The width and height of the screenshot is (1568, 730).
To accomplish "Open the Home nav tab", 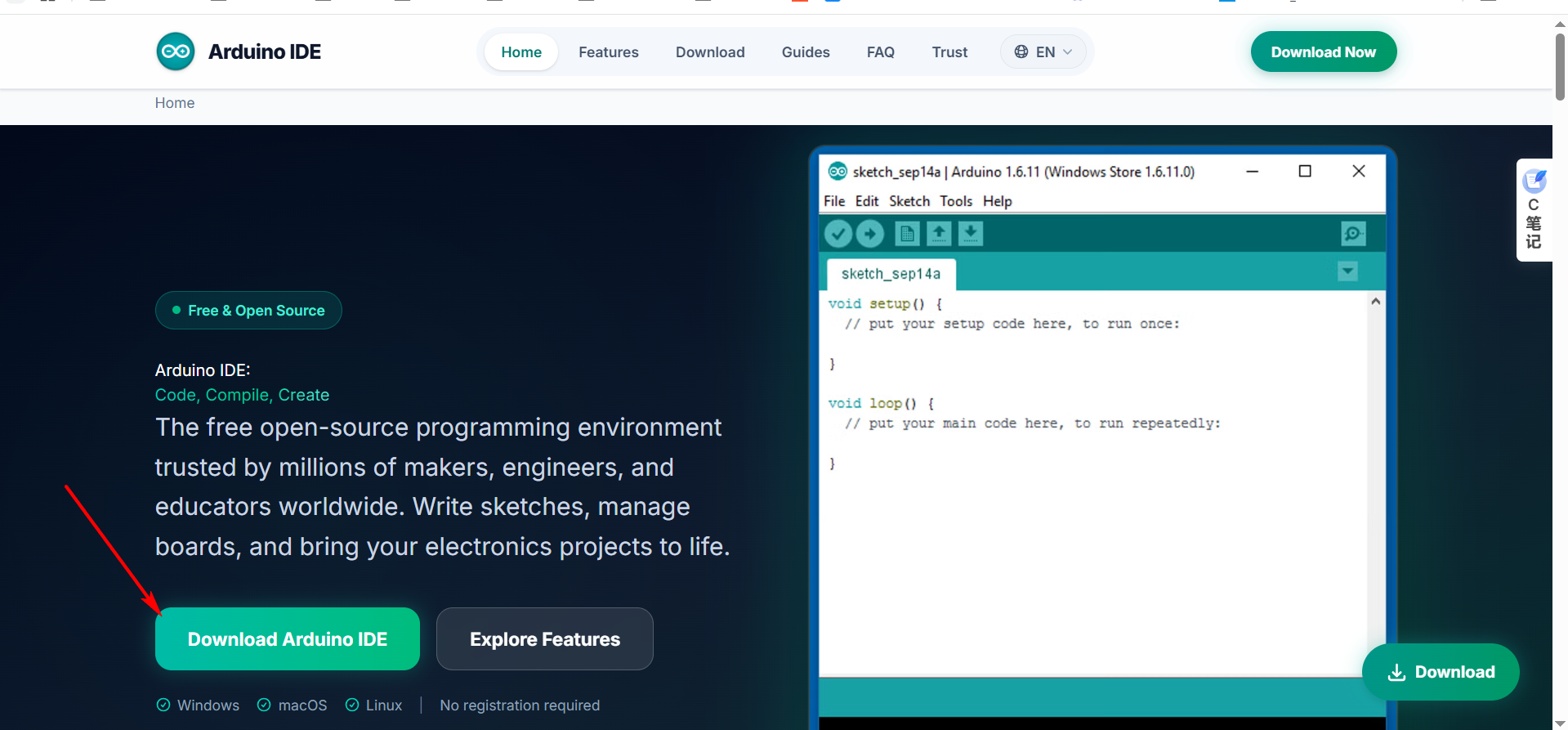I will 521,52.
